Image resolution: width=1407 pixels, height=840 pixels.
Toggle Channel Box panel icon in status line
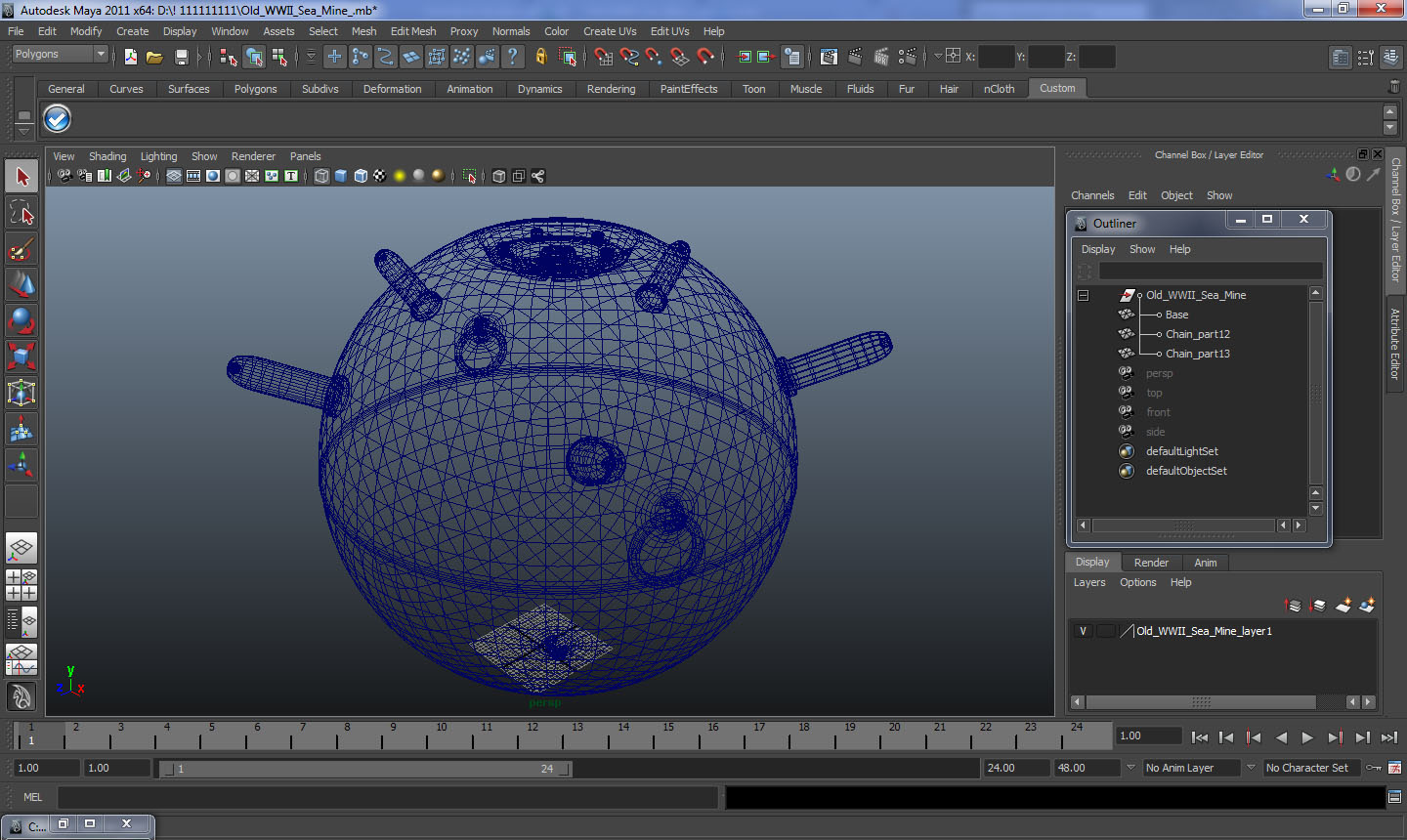click(1391, 57)
